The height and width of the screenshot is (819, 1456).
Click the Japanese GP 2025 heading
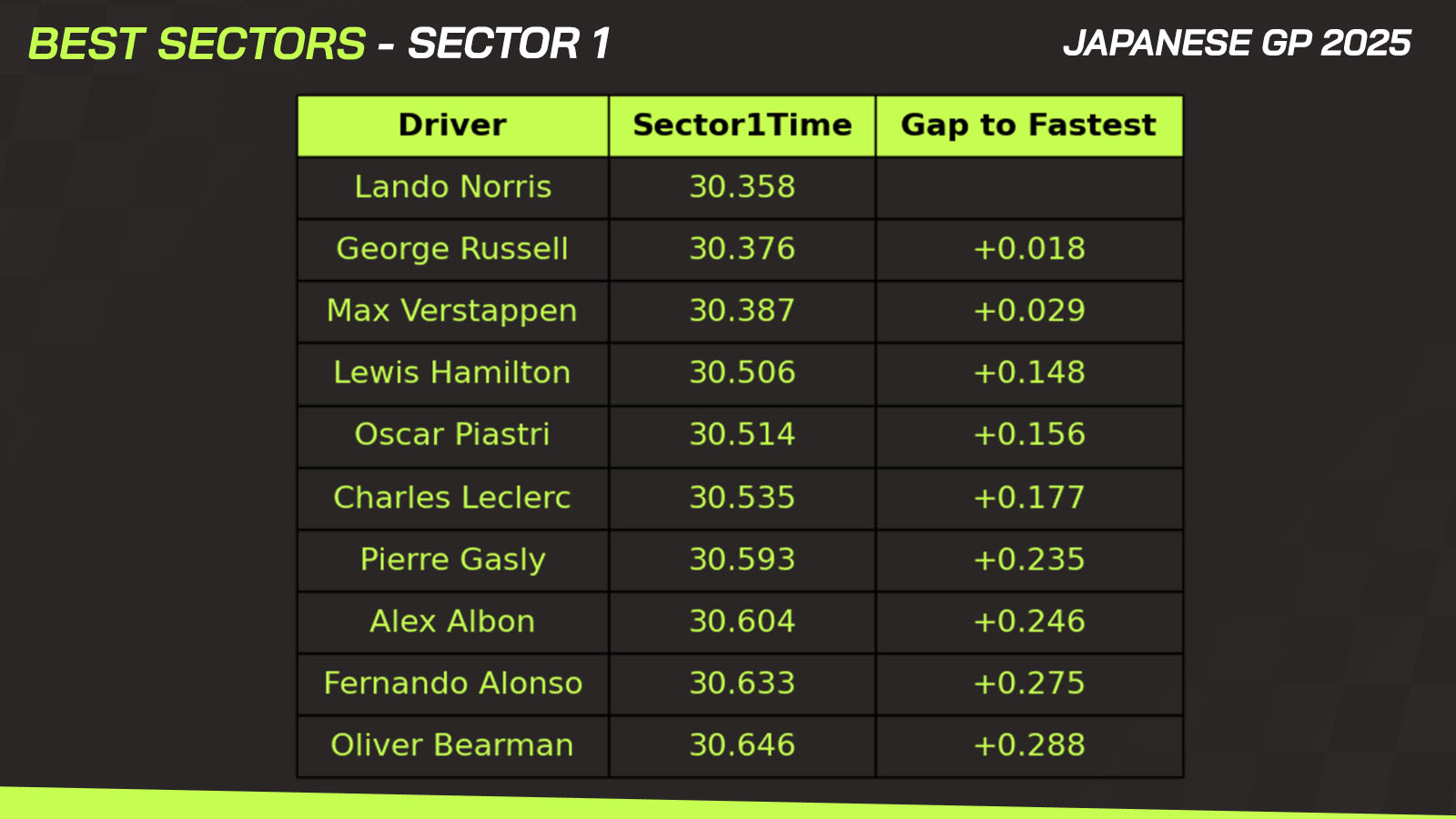point(1237,43)
